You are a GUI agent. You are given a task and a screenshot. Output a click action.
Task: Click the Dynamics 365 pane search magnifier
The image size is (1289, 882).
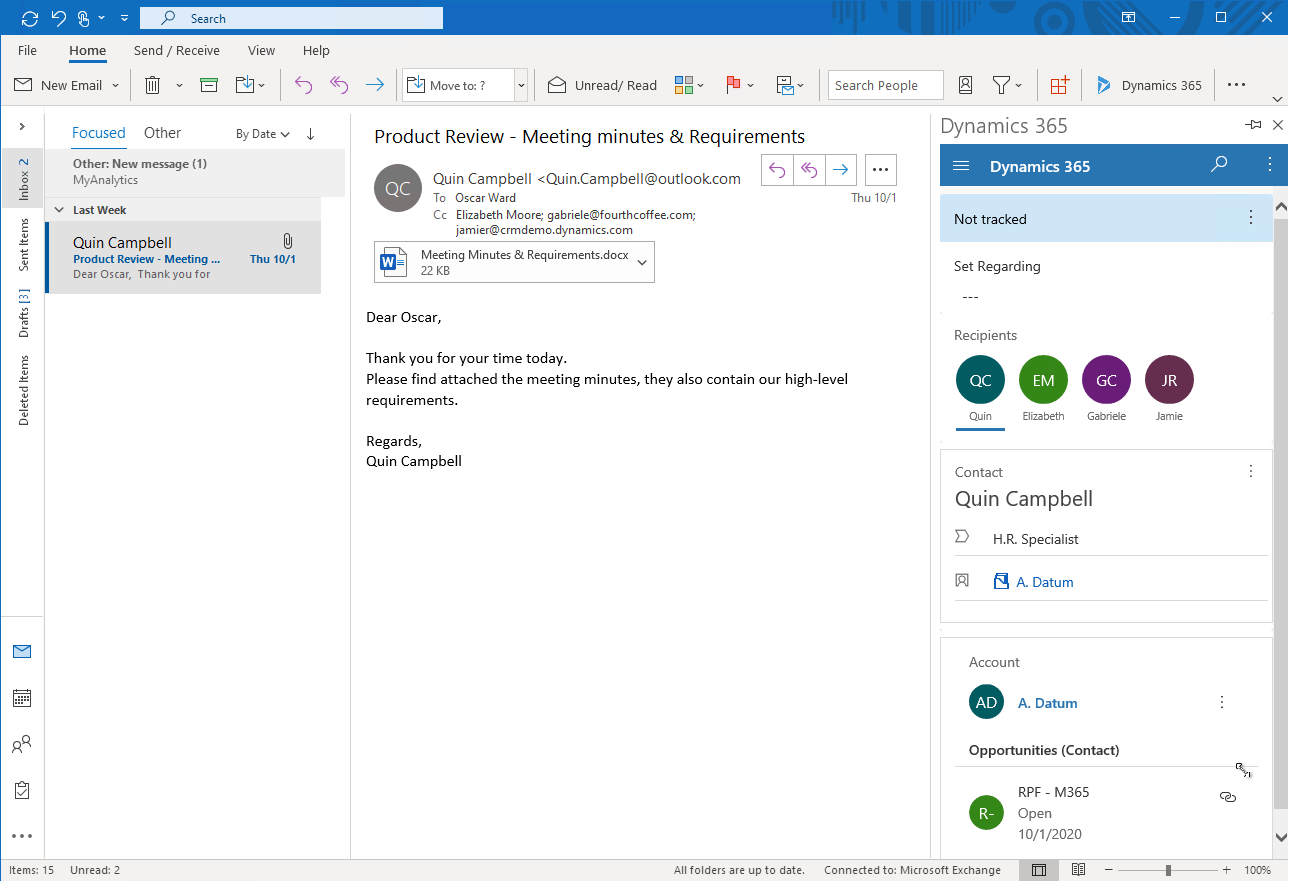(x=1219, y=165)
